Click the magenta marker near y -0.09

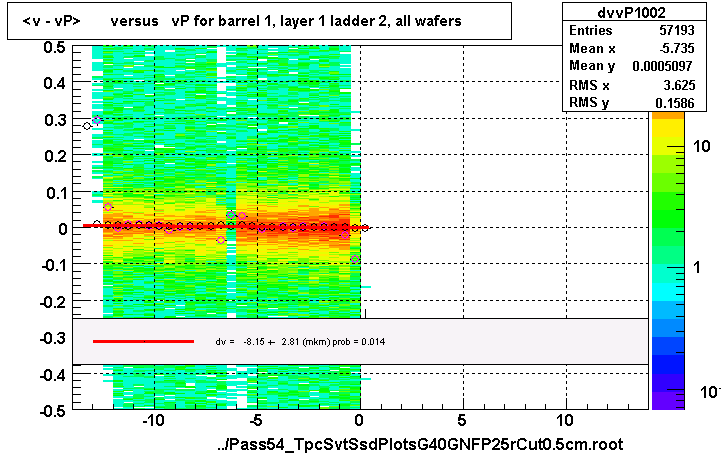(x=355, y=259)
